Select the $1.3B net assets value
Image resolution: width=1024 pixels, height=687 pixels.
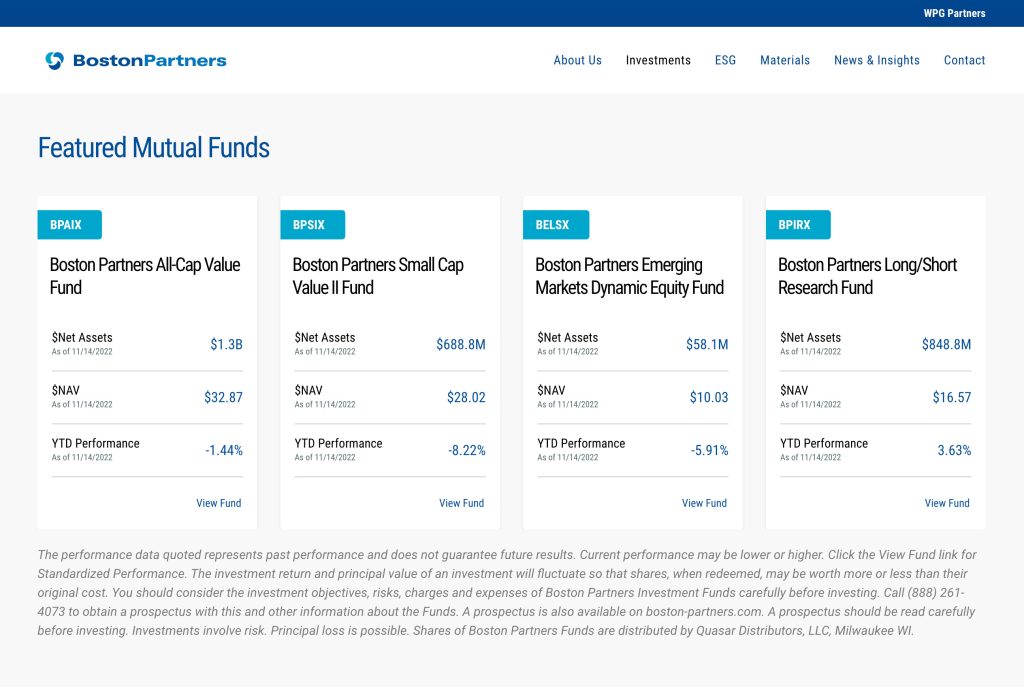tap(226, 344)
